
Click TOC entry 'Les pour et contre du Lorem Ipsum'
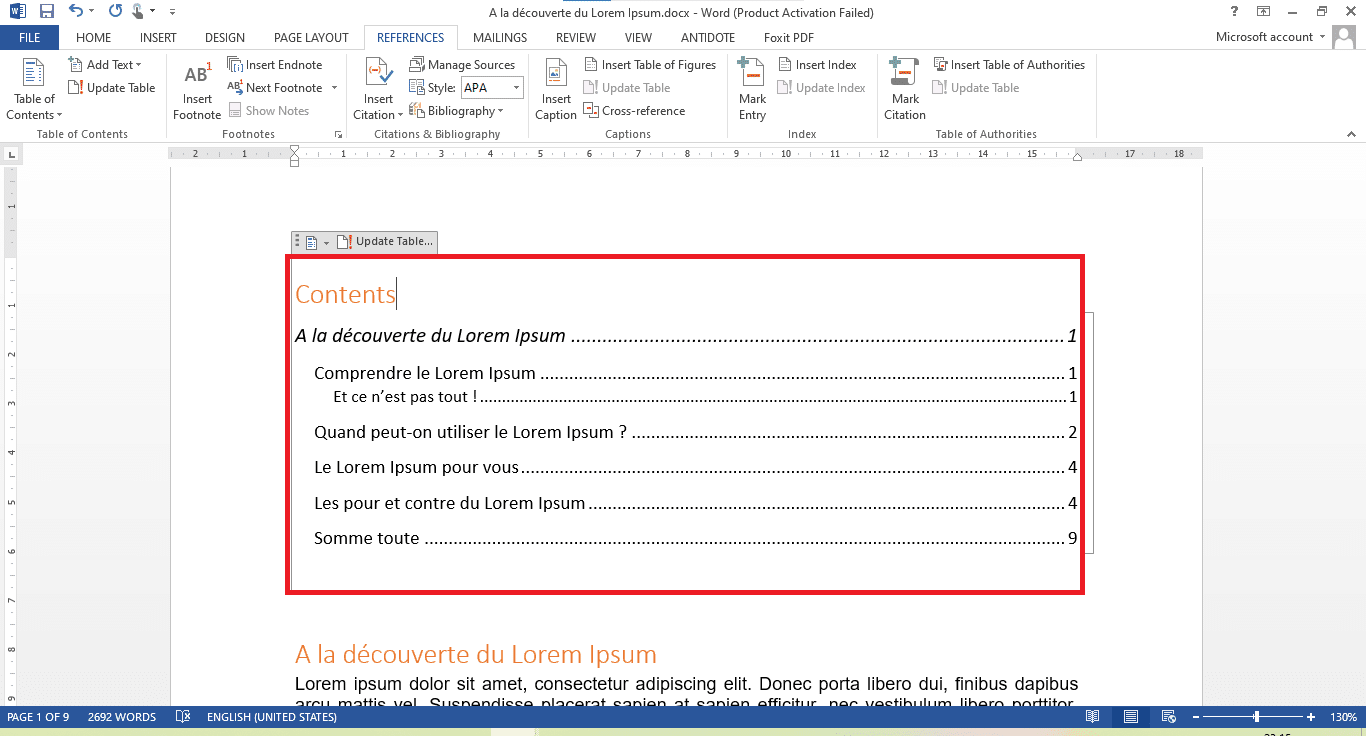click(450, 503)
